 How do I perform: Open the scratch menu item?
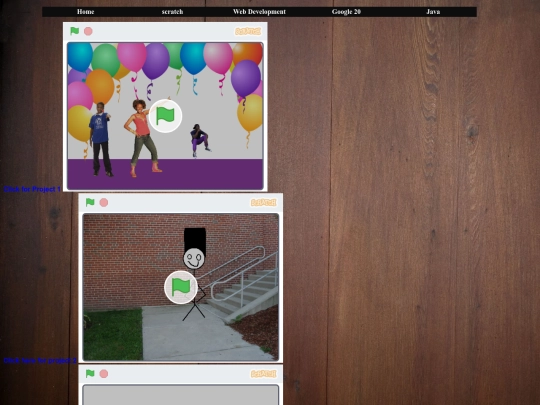point(172,12)
